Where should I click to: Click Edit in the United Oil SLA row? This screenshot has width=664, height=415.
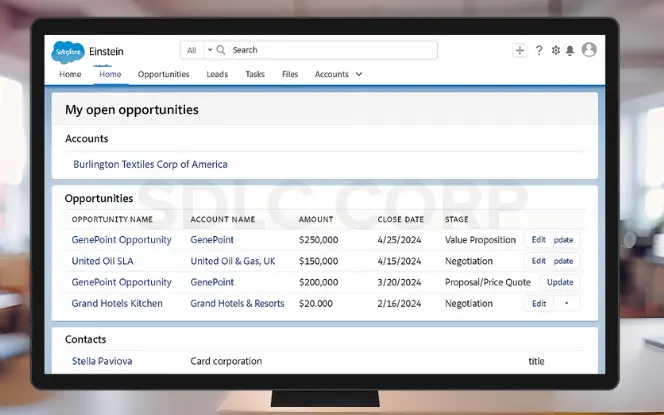[539, 261]
